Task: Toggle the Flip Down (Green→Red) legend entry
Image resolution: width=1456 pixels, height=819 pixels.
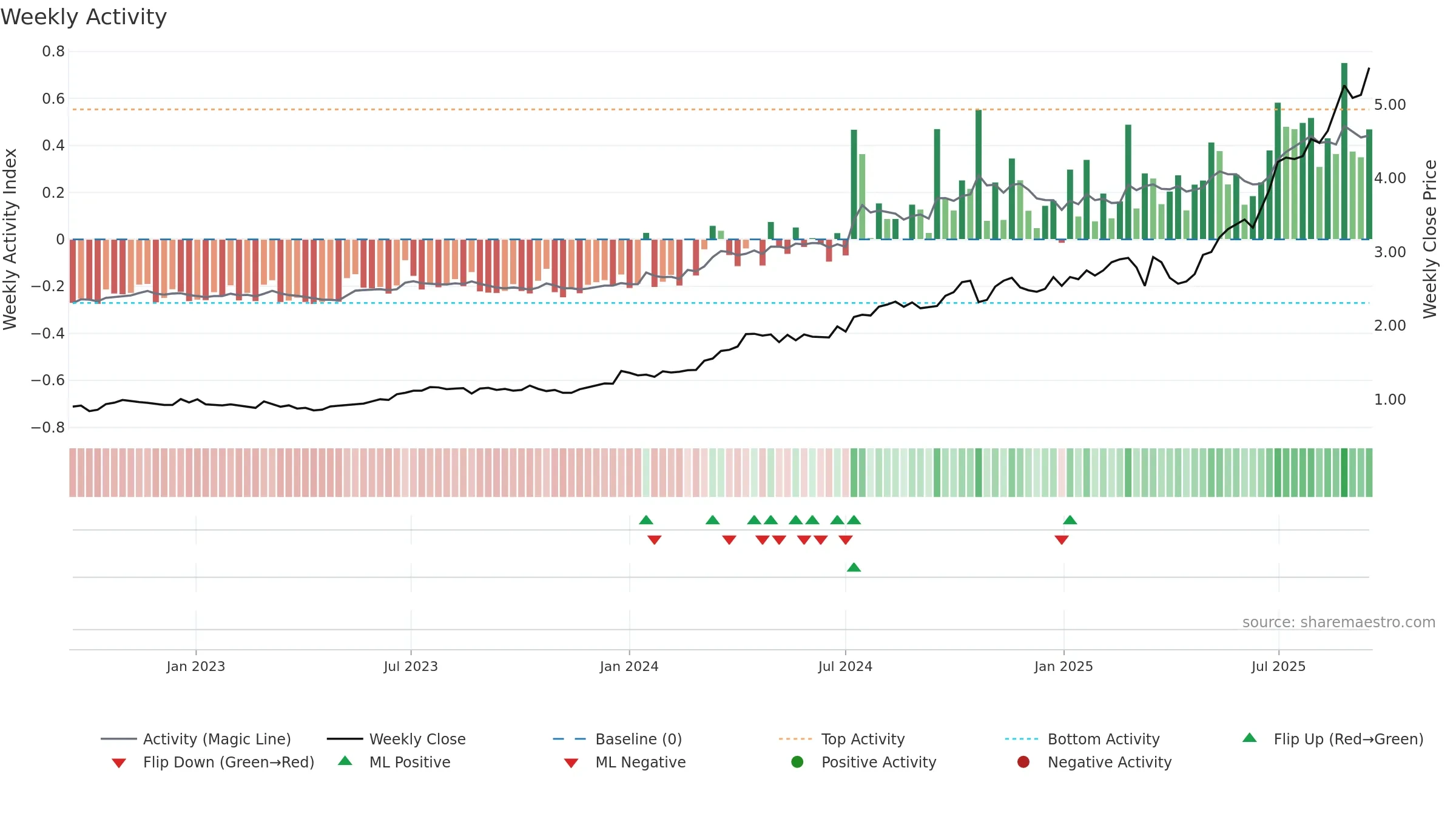Action: [212, 762]
